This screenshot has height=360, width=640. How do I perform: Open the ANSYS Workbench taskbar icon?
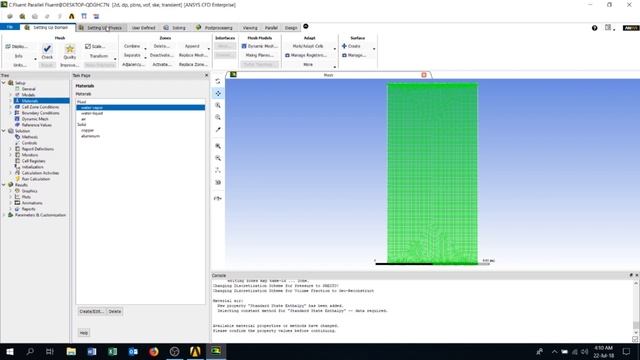(x=195, y=351)
